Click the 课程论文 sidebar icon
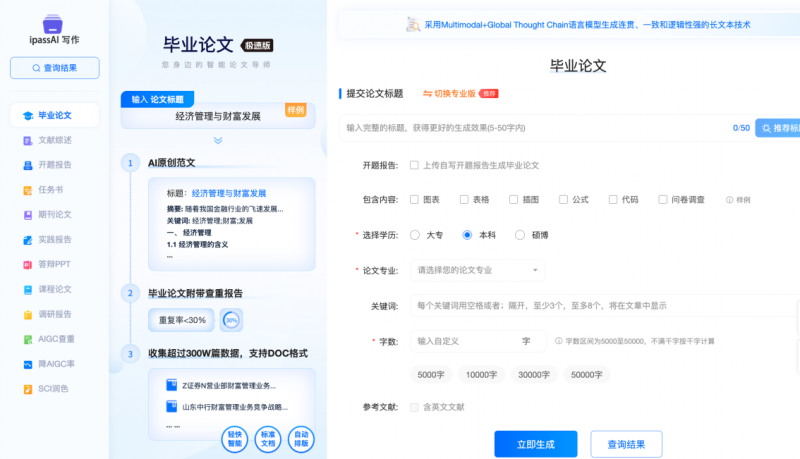Viewport: 800px width, 459px height. [28, 290]
